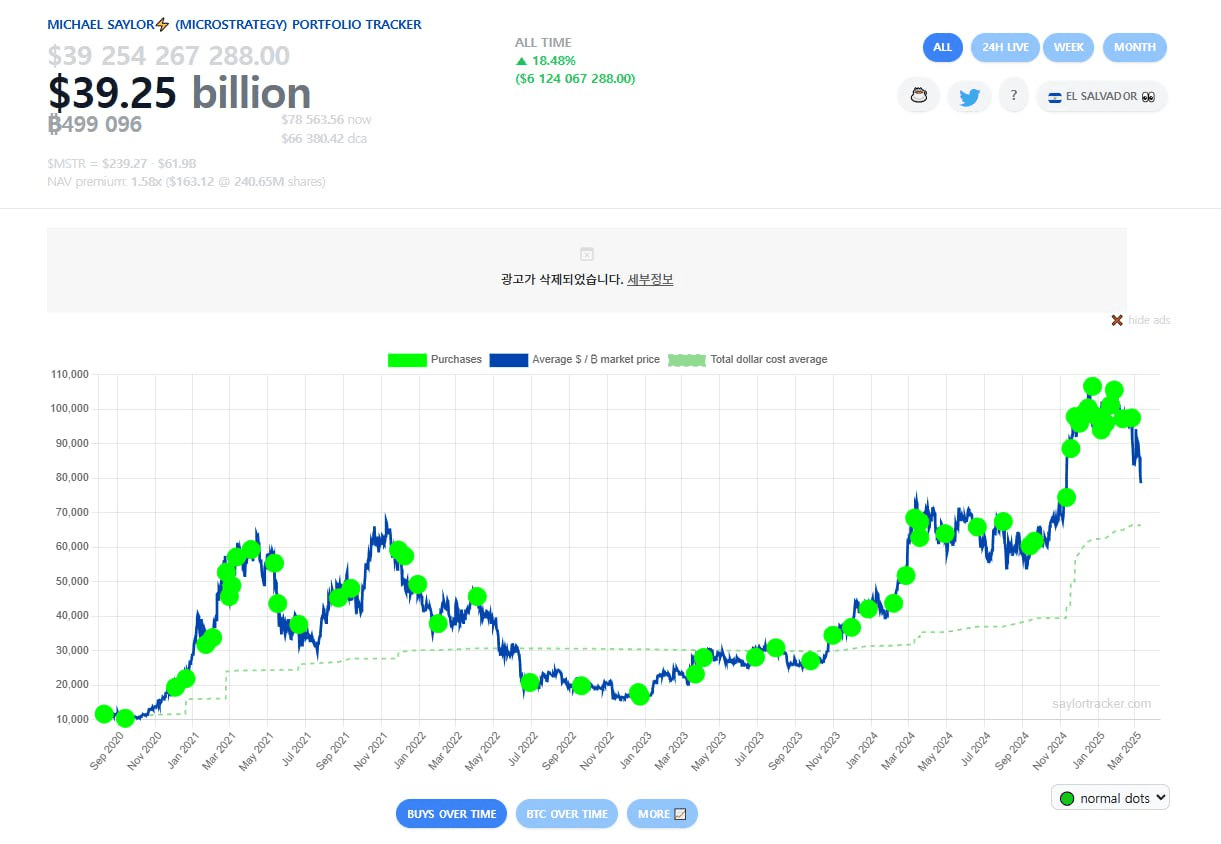Click the $78 563.56 now price
This screenshot has width=1221, height=844.
tap(326, 120)
